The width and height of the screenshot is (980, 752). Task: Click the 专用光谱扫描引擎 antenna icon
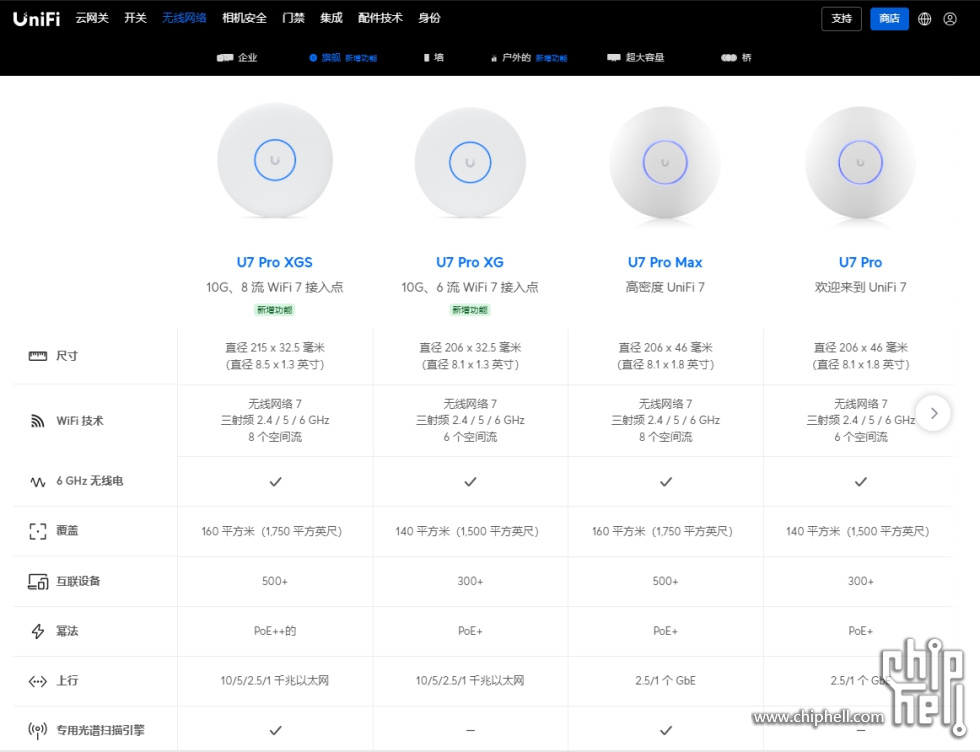38,730
